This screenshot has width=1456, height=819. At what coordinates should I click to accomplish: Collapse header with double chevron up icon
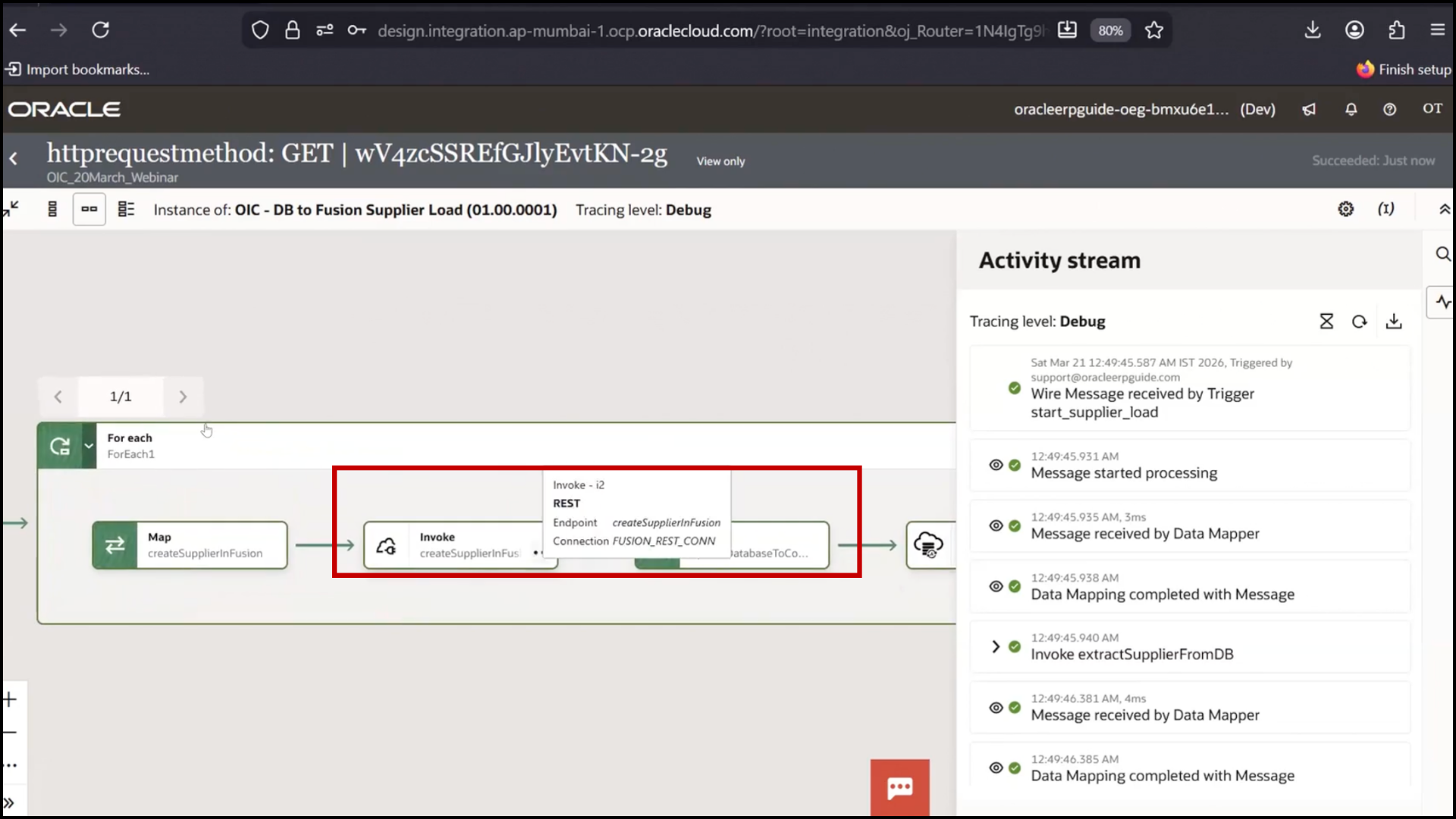tap(1444, 209)
